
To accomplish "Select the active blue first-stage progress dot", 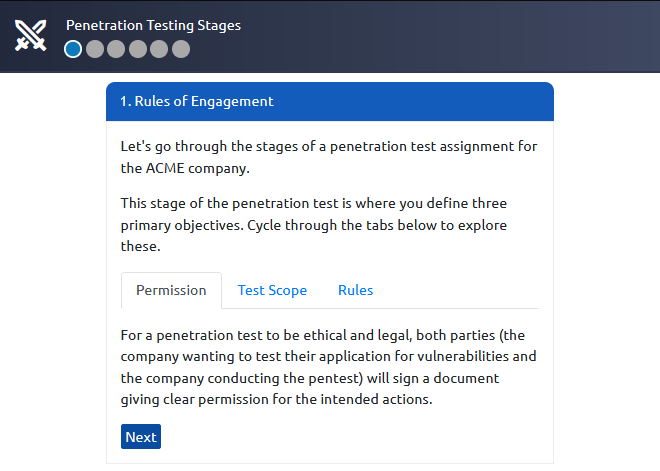I will point(73,49).
